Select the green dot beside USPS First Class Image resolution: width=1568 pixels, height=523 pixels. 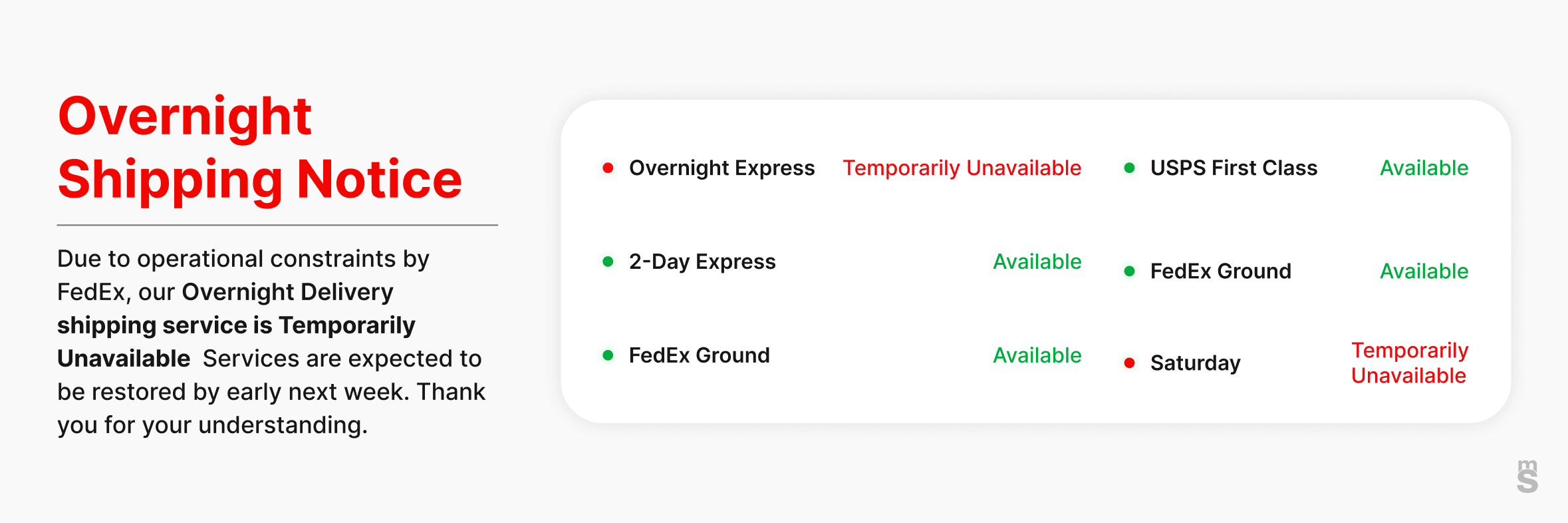pos(1129,168)
